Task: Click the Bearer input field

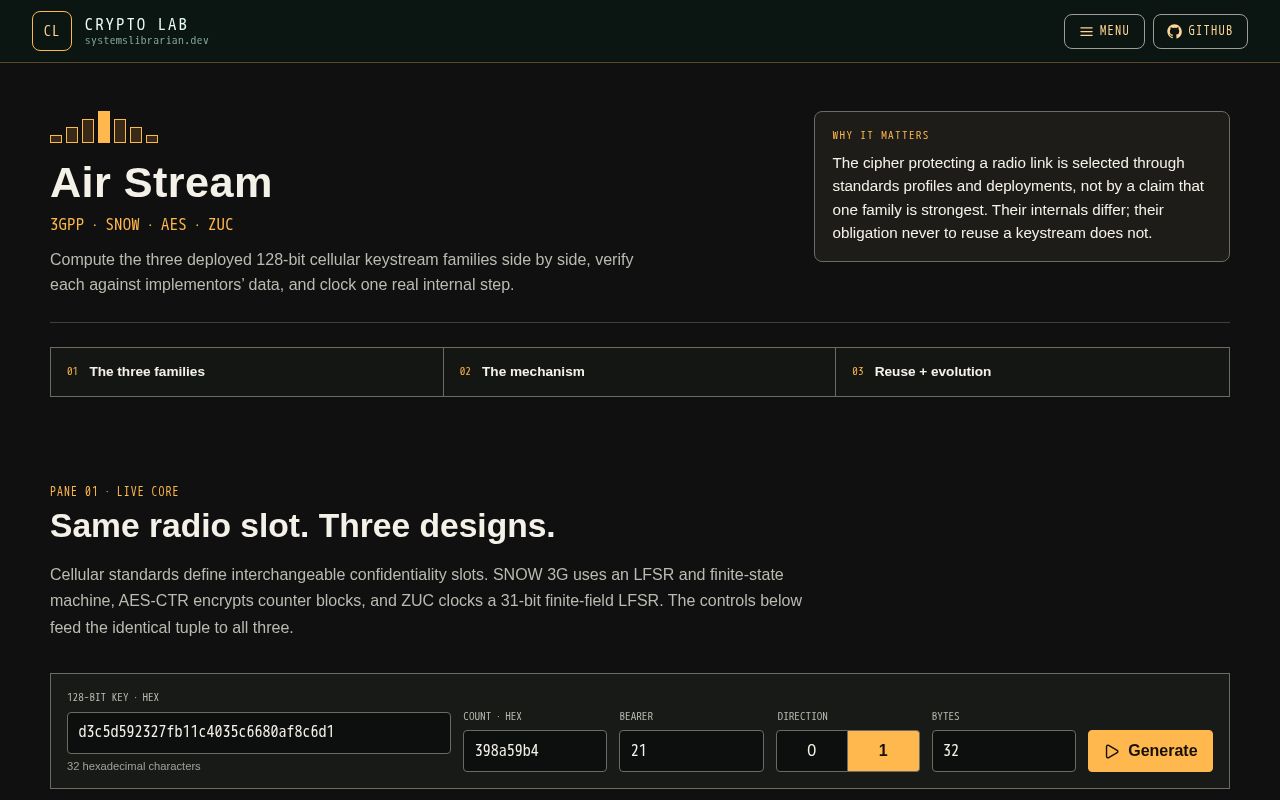Action: pos(691,751)
